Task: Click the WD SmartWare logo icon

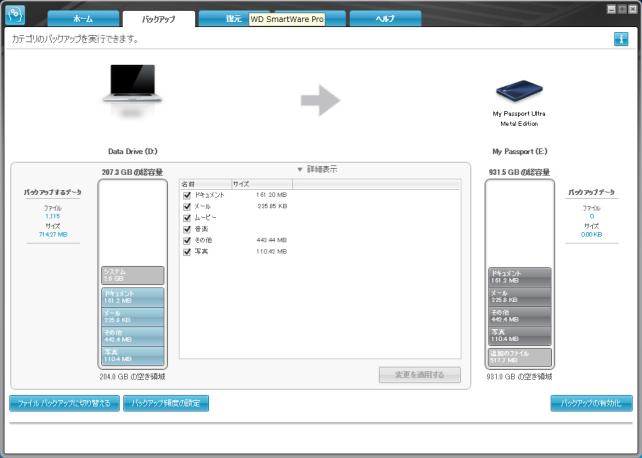Action: pos(15,15)
